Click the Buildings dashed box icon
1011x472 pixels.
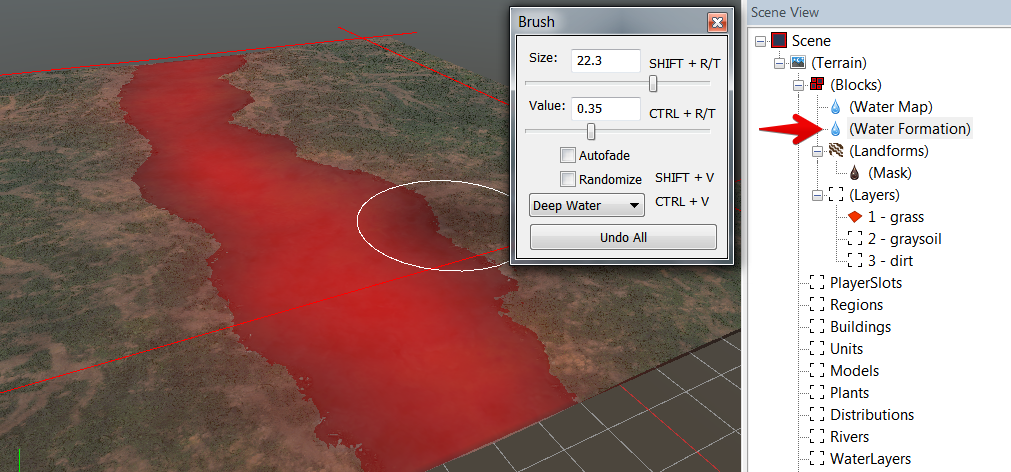(x=818, y=326)
